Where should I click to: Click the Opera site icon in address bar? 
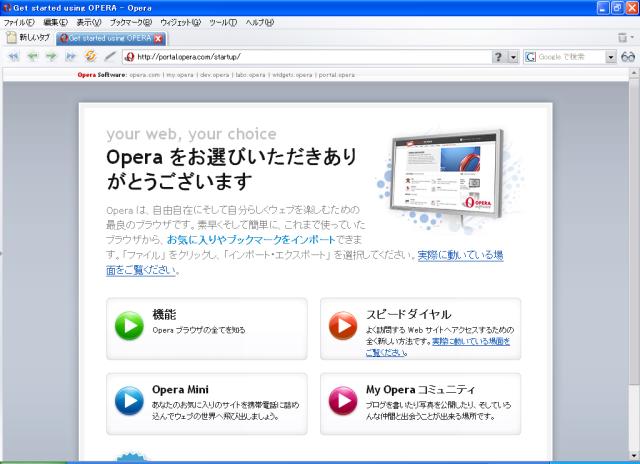pyautogui.click(x=129, y=57)
